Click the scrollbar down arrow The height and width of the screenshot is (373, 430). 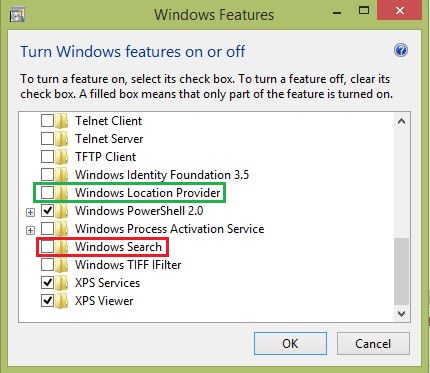pos(401,313)
